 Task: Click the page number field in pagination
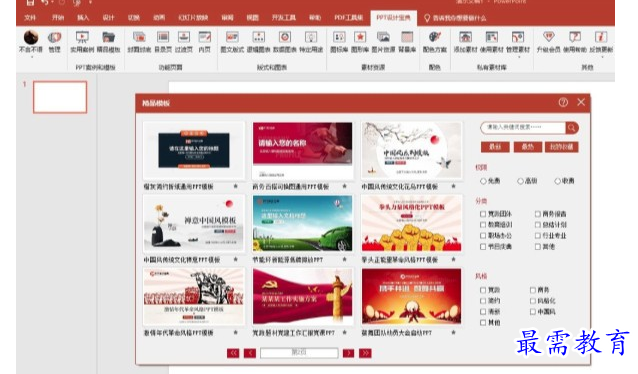coord(299,353)
